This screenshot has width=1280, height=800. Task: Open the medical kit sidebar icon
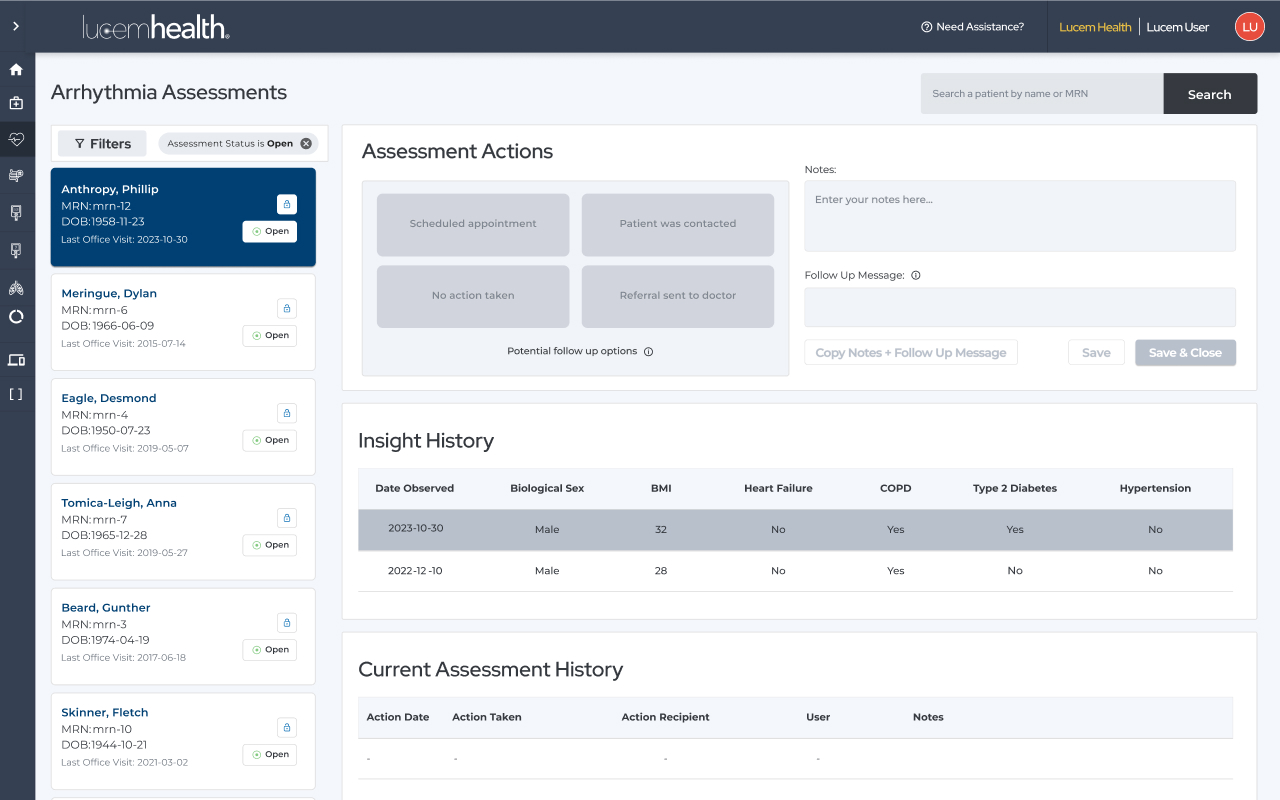16,103
